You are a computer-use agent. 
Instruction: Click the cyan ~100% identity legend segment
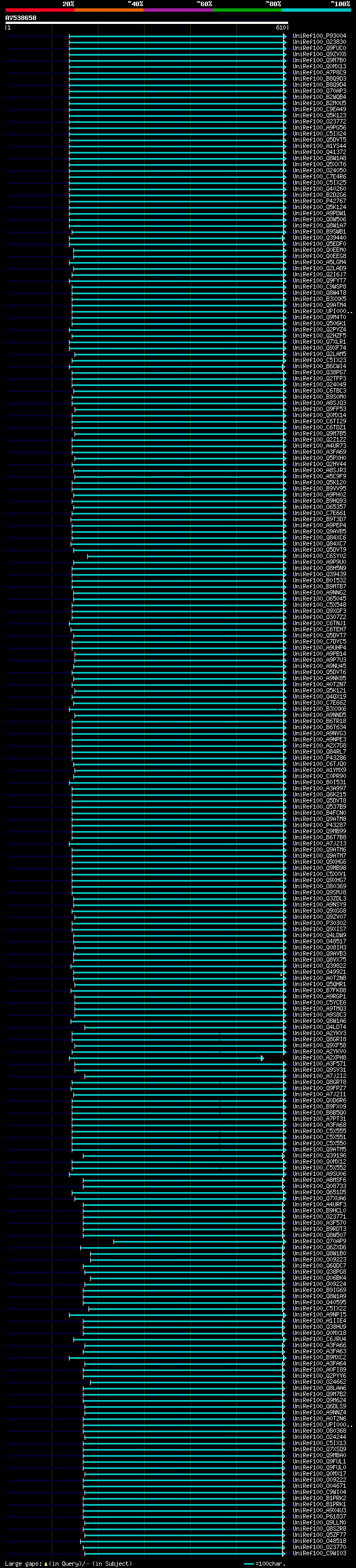316,10
